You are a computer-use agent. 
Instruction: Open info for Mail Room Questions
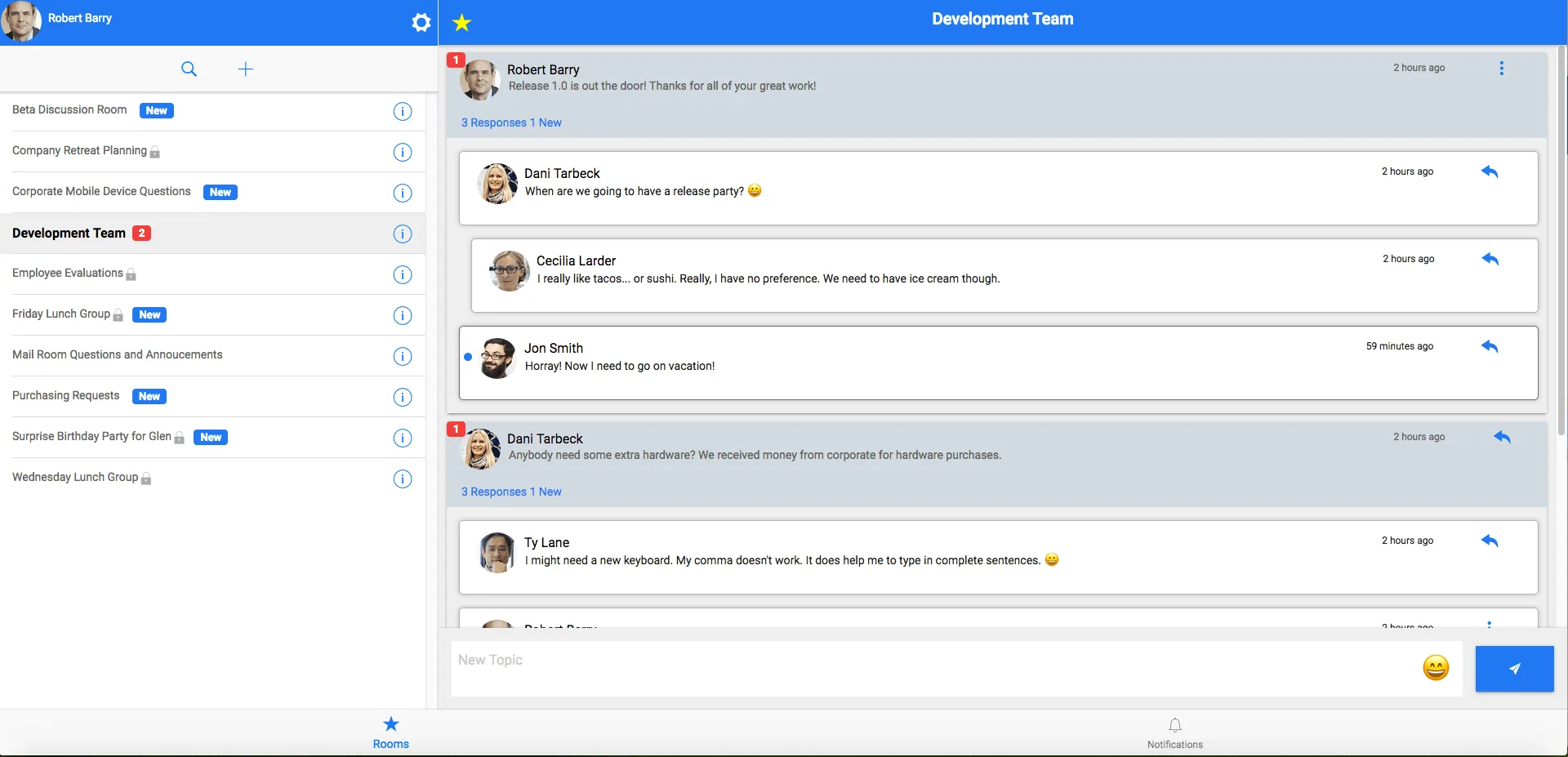click(403, 356)
